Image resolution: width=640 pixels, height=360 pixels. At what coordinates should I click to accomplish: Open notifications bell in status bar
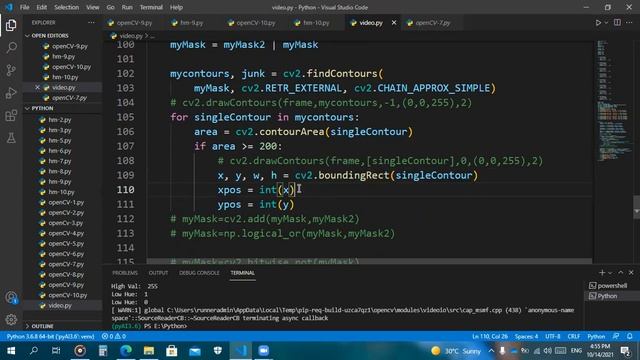point(630,336)
